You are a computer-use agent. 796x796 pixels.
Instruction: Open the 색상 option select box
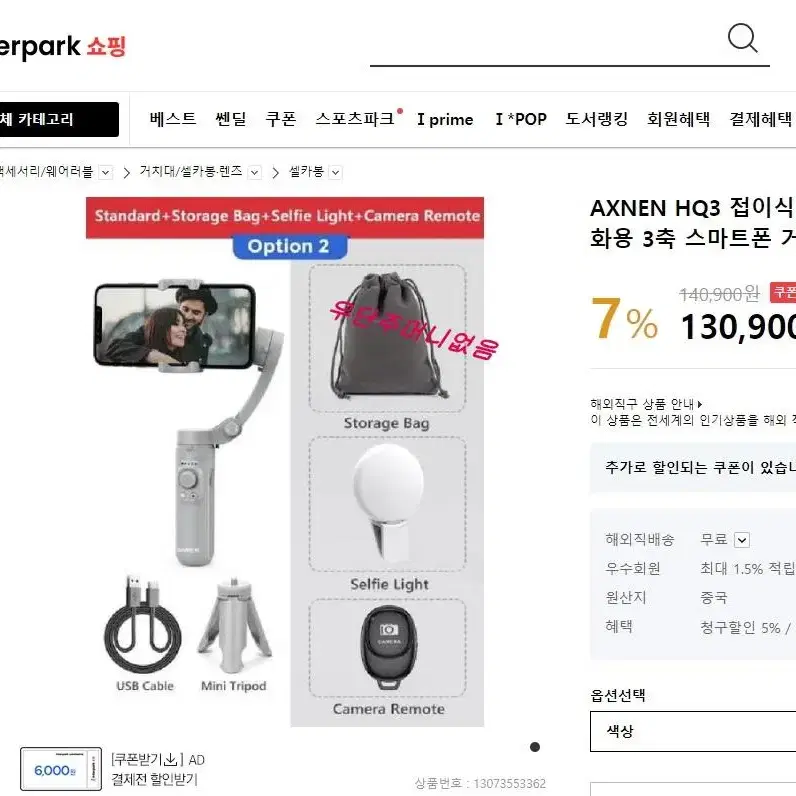coord(693,731)
